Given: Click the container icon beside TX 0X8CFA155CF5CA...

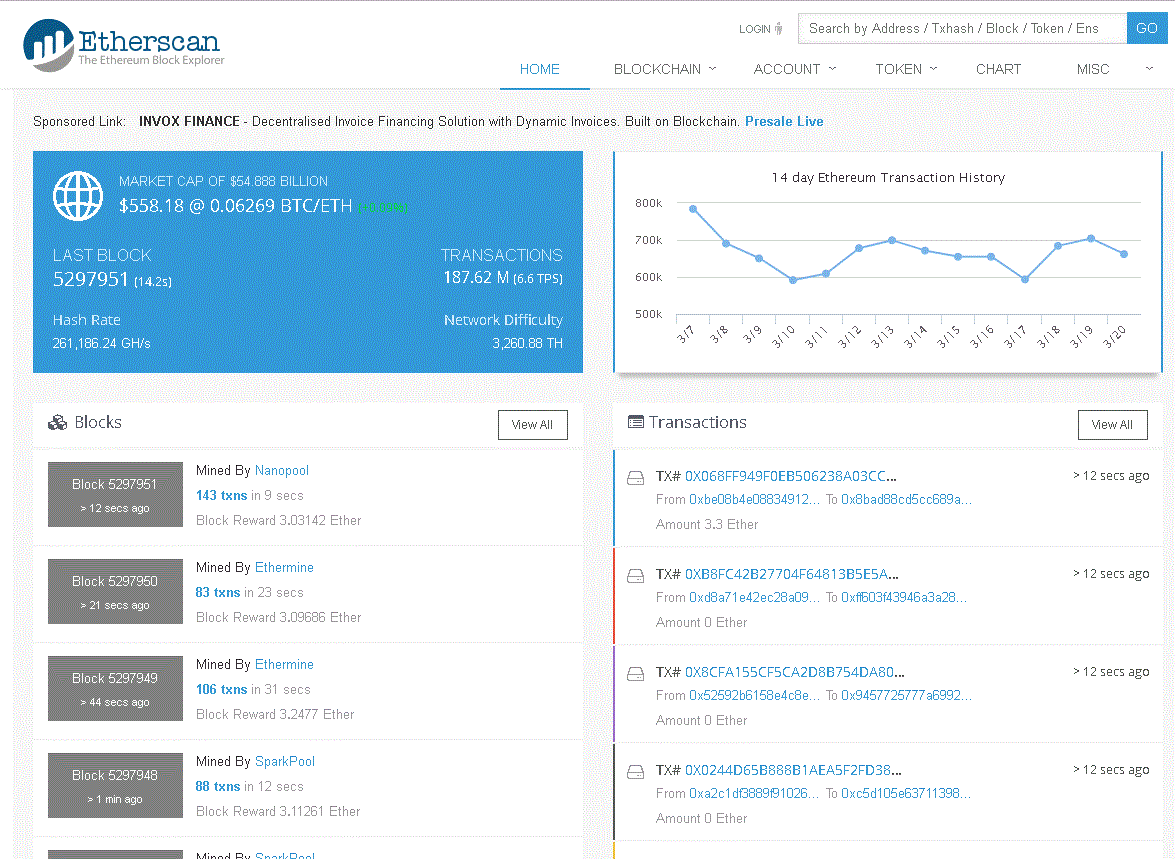Looking at the screenshot, I should [x=635, y=673].
